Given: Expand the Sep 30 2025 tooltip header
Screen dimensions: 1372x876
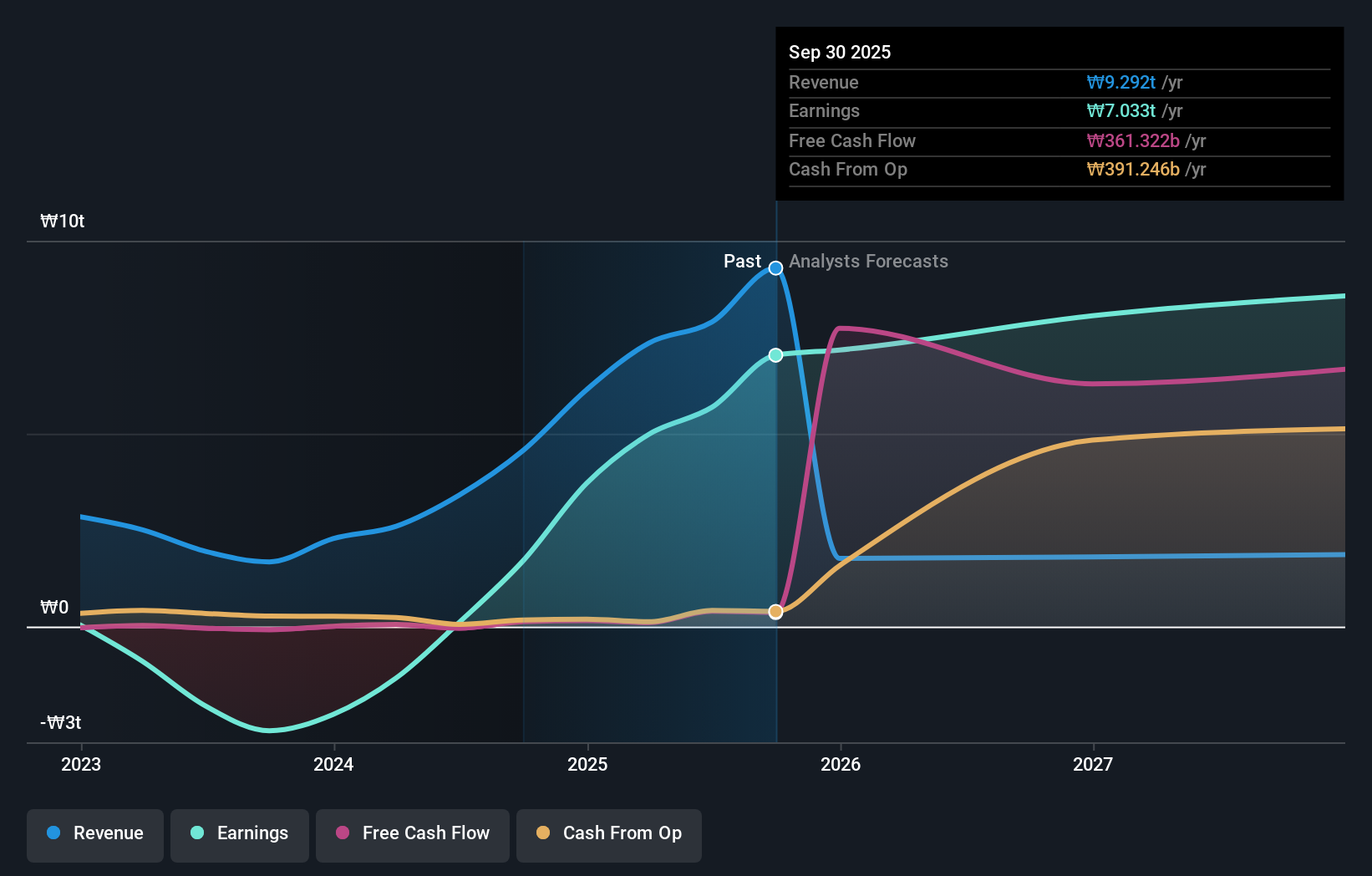Looking at the screenshot, I should [840, 52].
